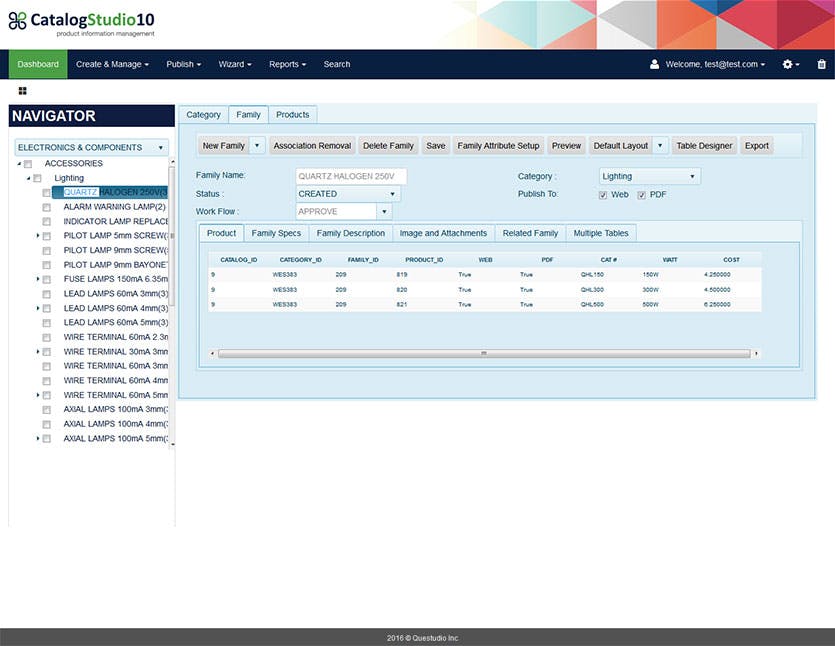The width and height of the screenshot is (835, 646).
Task: Open the Status CREATED dropdown
Action: (x=348, y=194)
